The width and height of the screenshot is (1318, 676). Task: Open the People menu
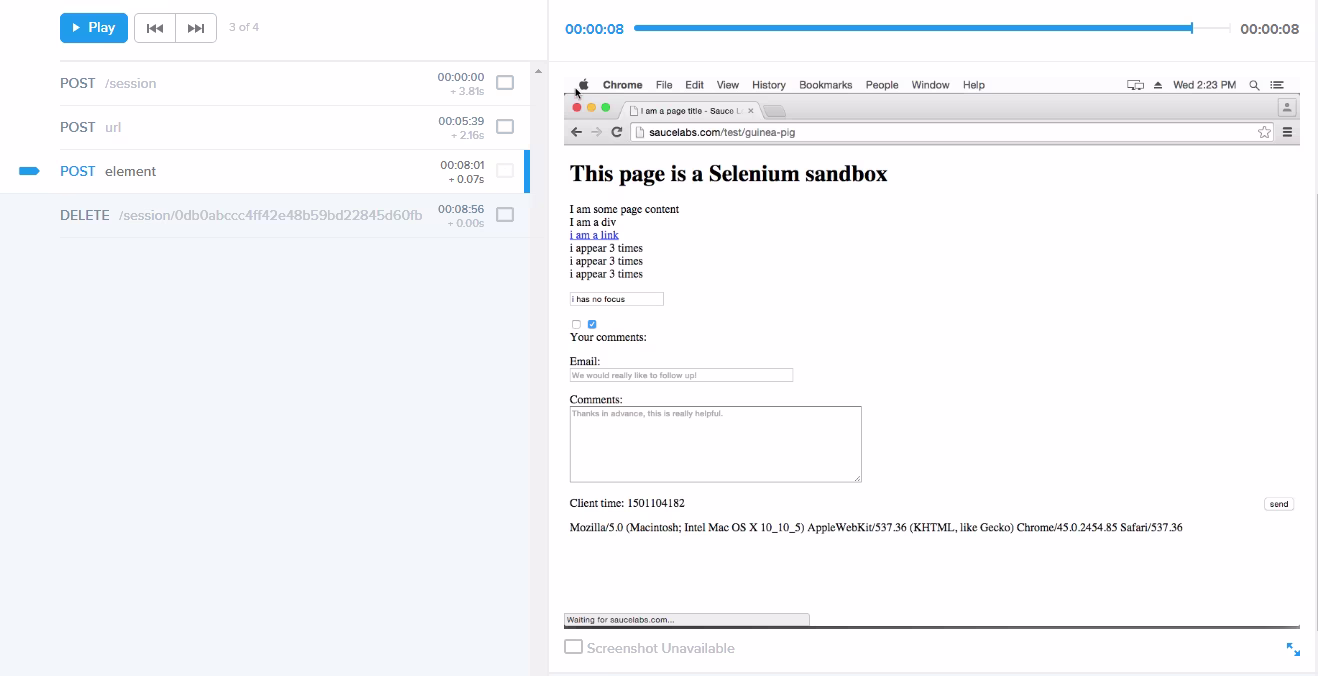(882, 85)
